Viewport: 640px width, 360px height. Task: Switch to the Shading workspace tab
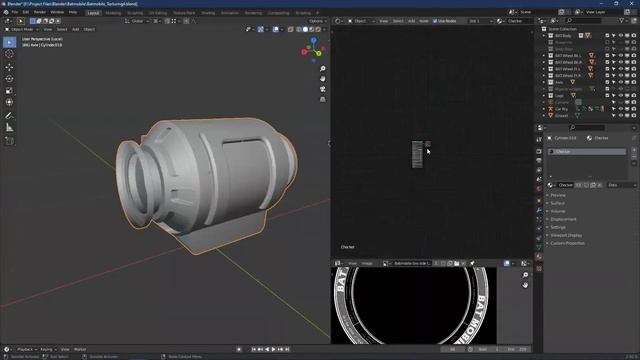tap(208, 13)
